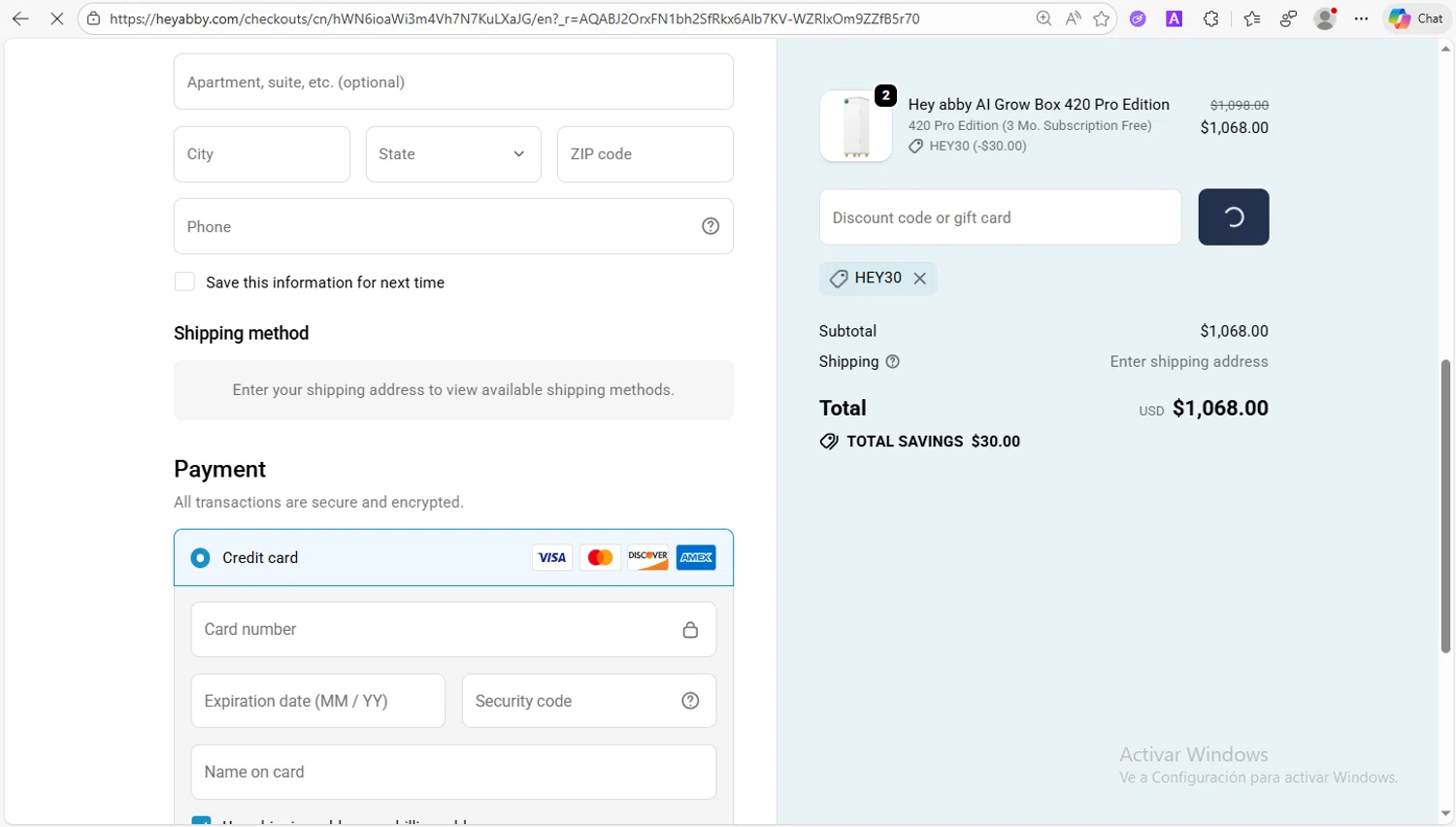Toggle Save this information for next time
This screenshot has height=827, width=1456.
point(184,281)
